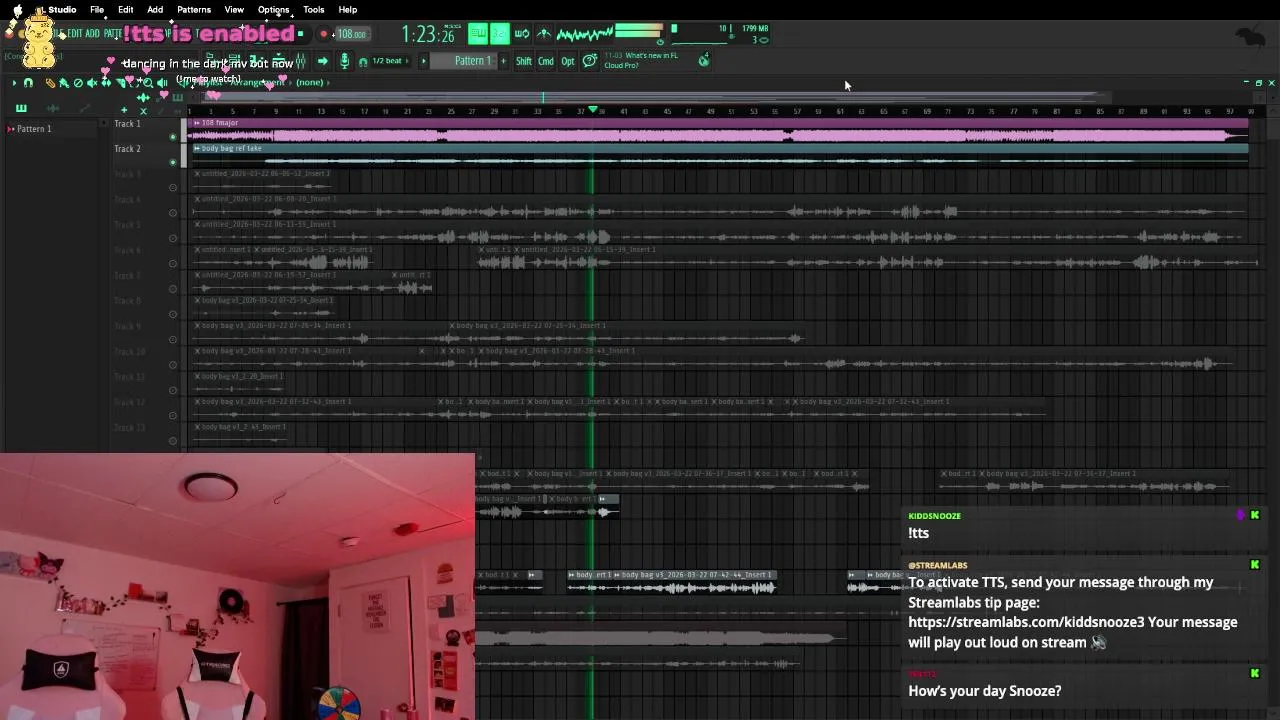Open the 108 fmajor clip menu
Screen dimensions: 1280x720
197,123
